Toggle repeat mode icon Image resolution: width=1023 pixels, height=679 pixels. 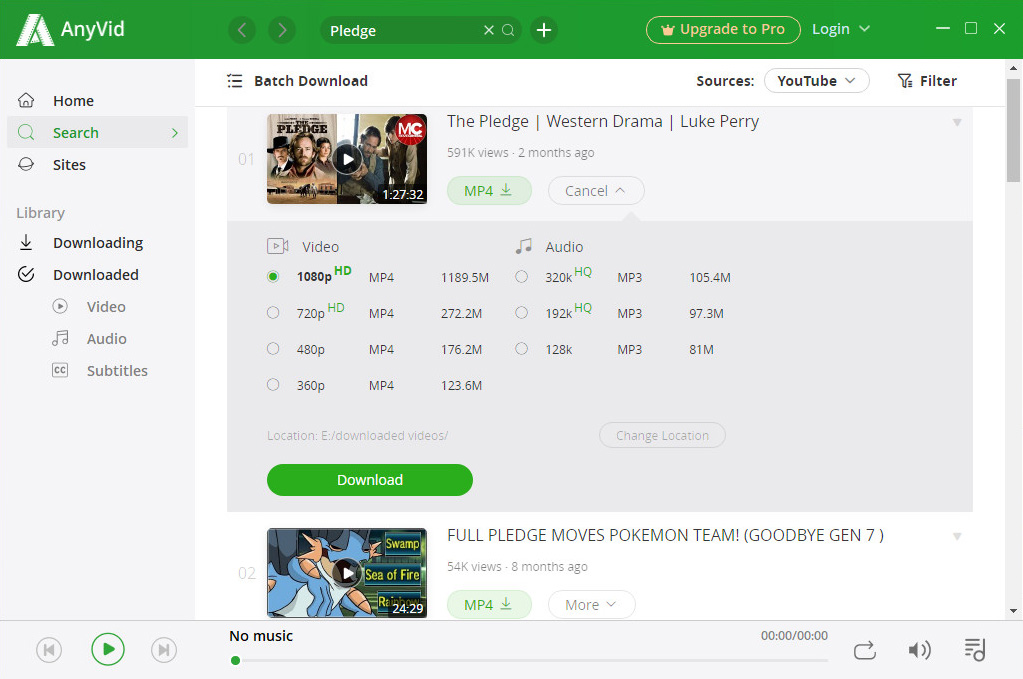864,650
